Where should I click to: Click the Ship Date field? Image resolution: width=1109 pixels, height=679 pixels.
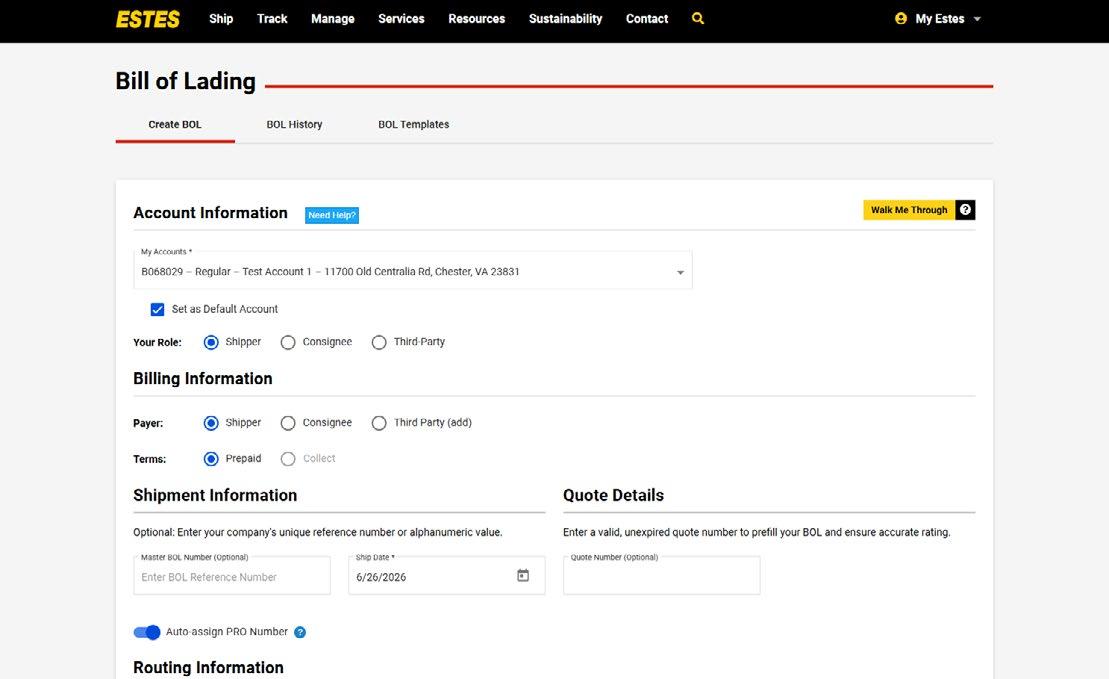[x=447, y=576]
